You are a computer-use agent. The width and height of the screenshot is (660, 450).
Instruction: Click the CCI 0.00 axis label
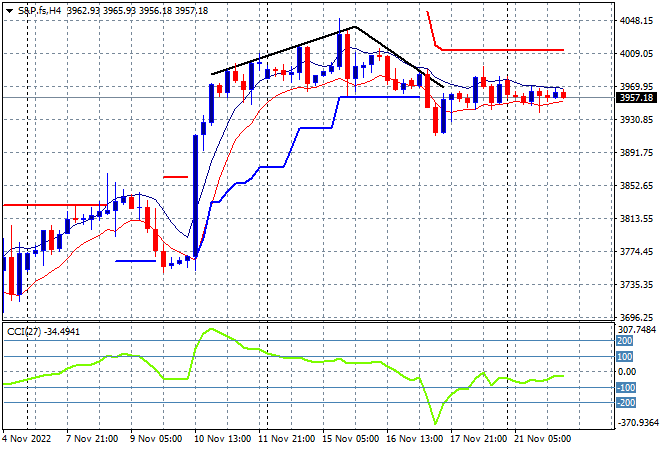[627, 372]
